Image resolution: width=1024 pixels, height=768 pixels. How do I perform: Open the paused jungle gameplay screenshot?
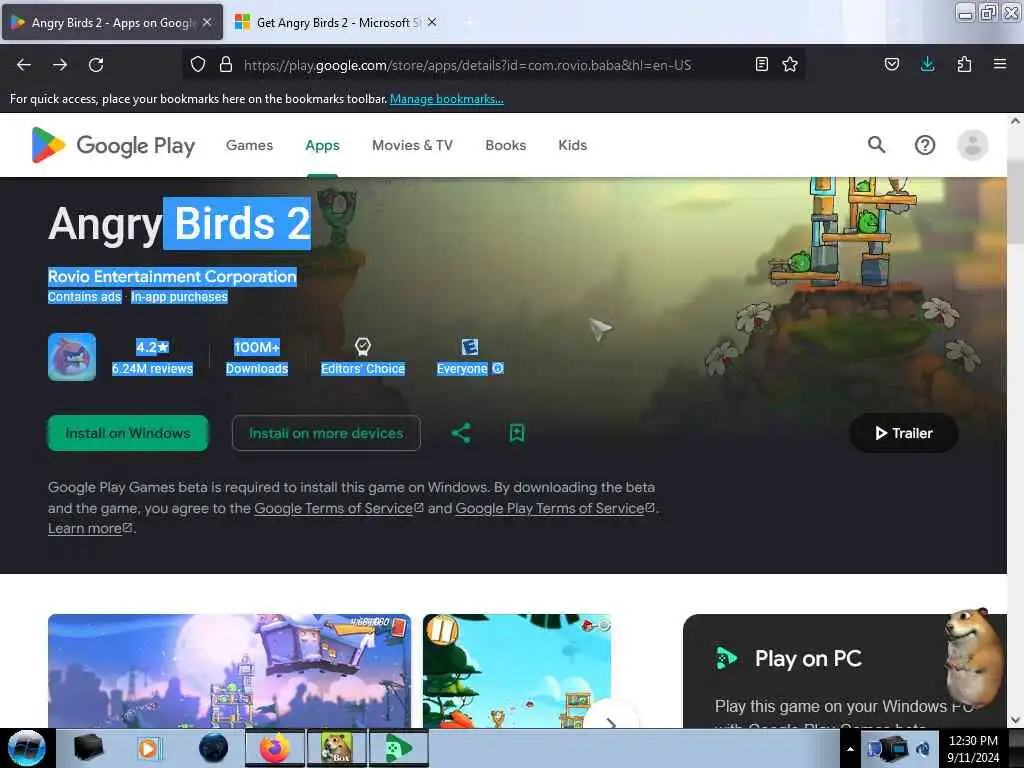click(x=517, y=671)
